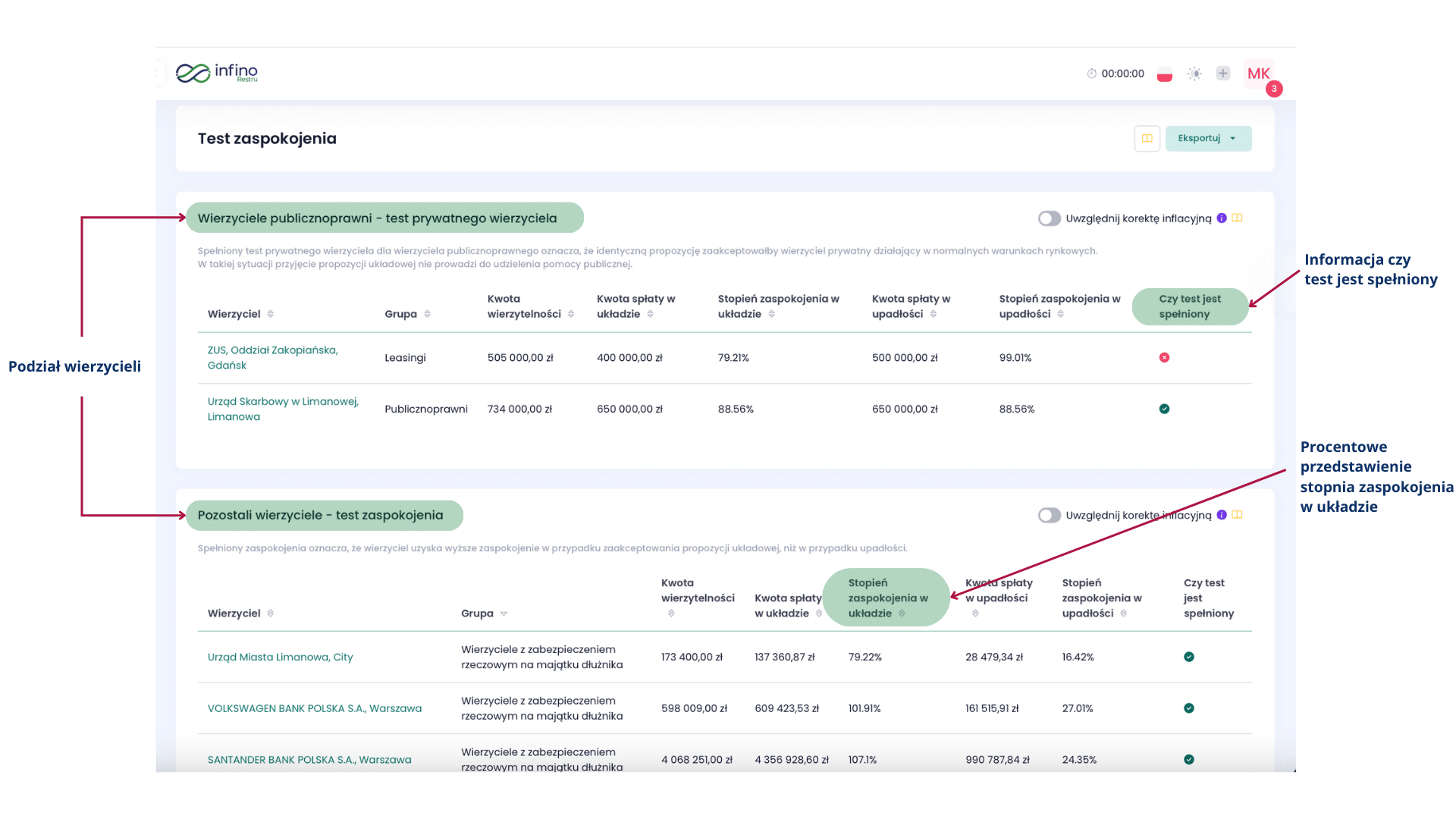This screenshot has width=1456, height=819.
Task: Sort by Stopień zaspokojenia w układzie, second table
Action: coord(902,614)
